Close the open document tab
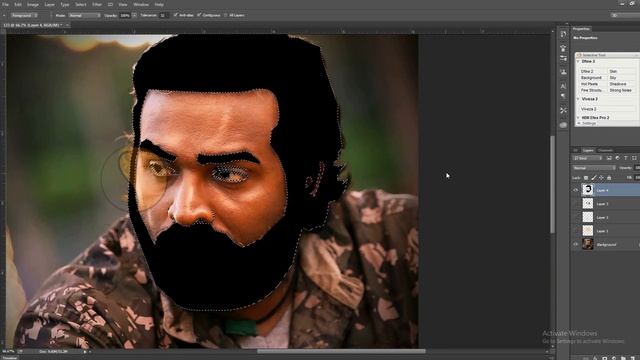The image size is (640, 360). pyautogui.click(x=67, y=25)
